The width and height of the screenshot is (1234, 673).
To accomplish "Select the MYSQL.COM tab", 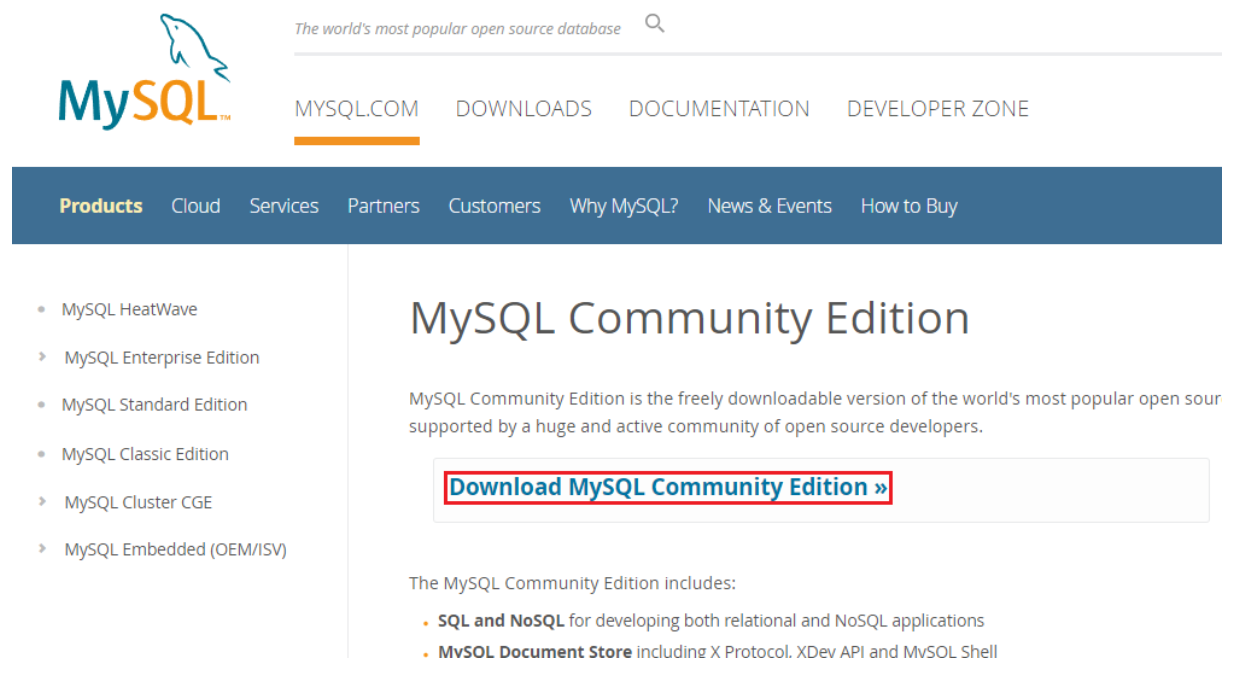I will point(357,109).
